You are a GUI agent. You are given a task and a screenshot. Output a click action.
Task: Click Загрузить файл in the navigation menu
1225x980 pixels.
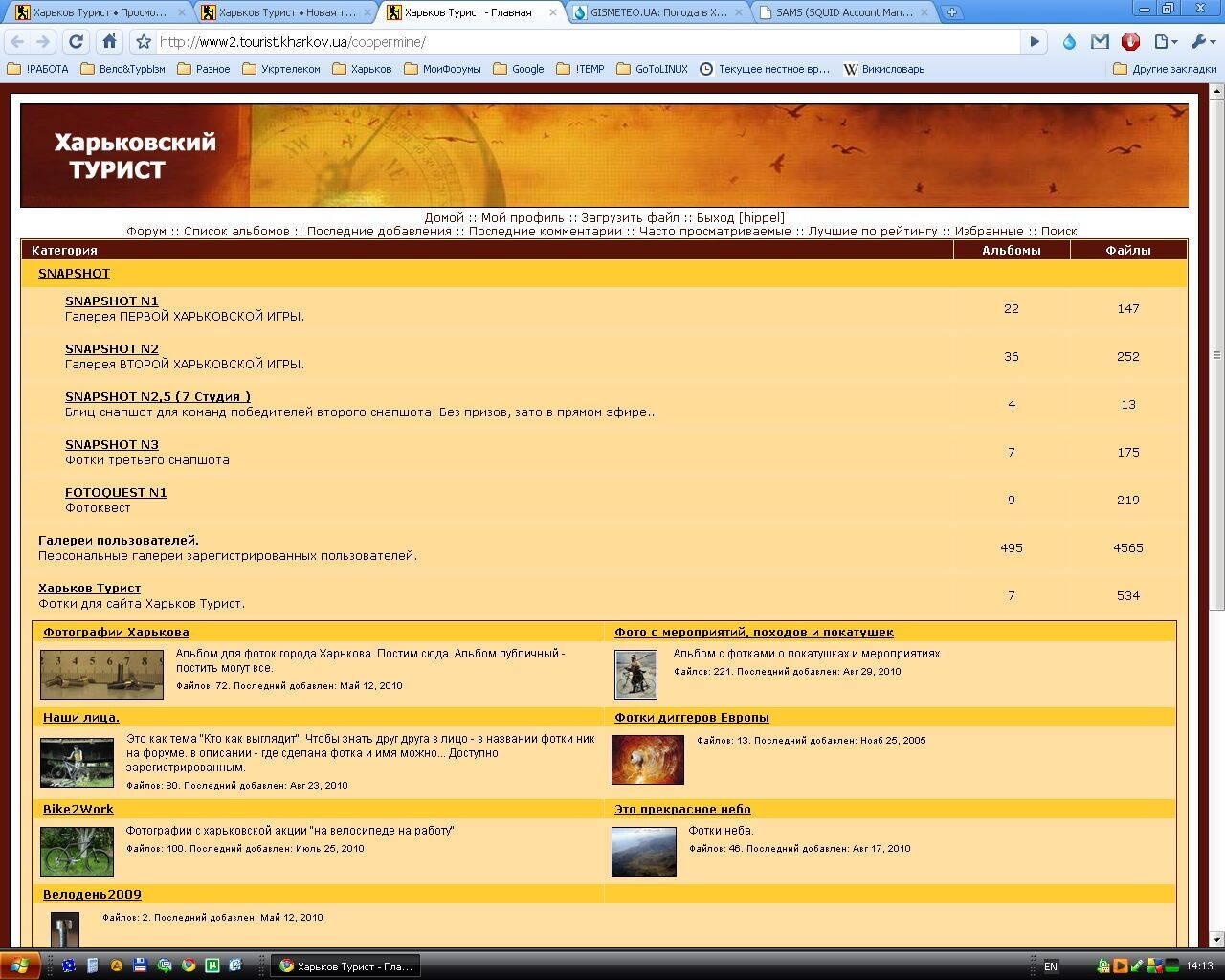click(x=630, y=217)
